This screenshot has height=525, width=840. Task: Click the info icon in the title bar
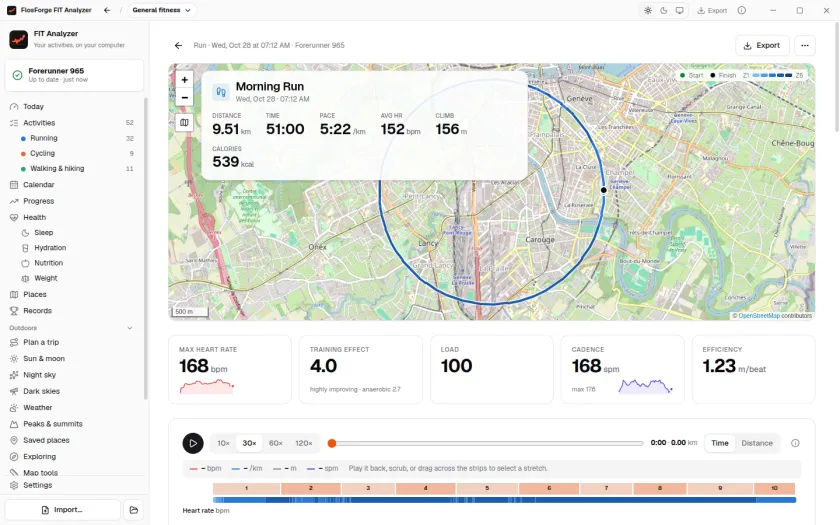[741, 10]
